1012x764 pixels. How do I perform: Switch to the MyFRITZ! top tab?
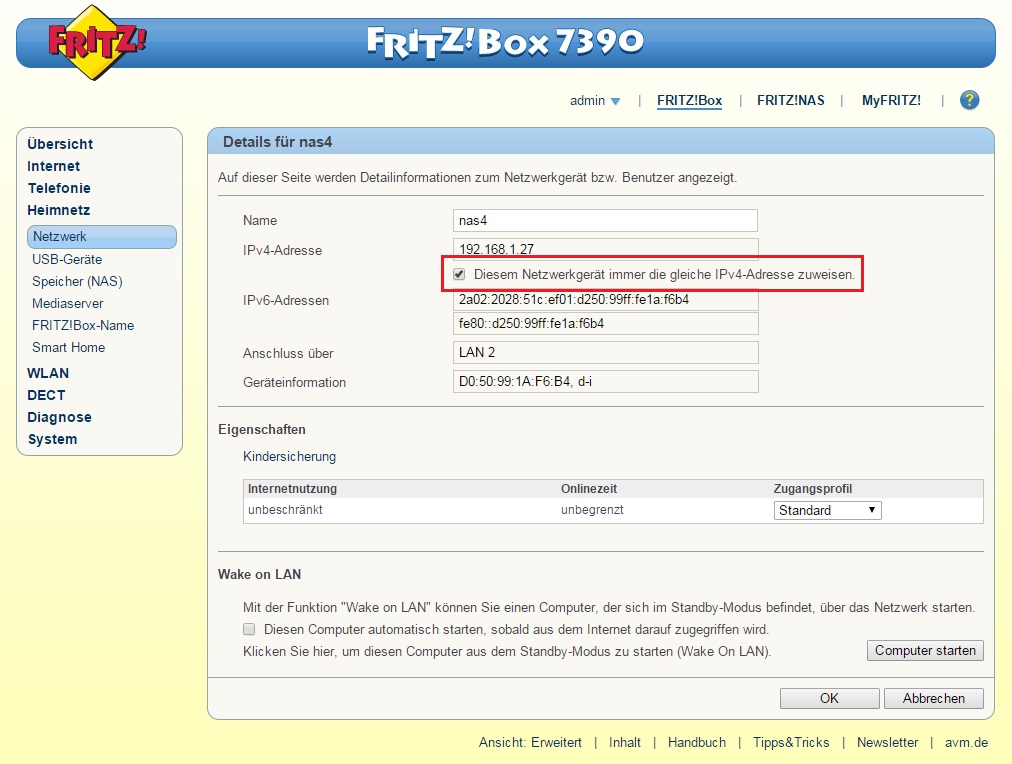coord(891,101)
